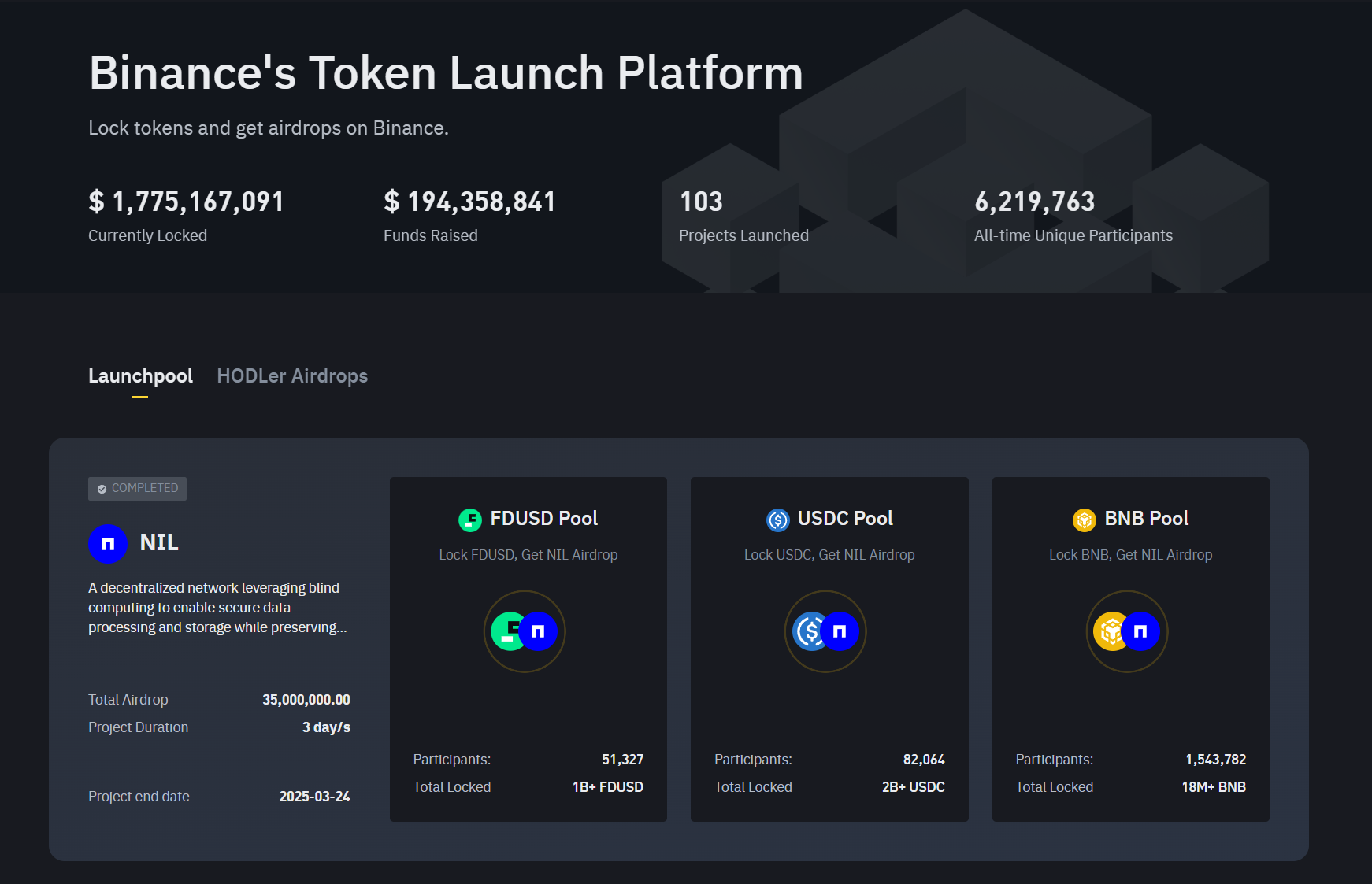Screen dimensions: 1372x884
Task: Click the FDUSD Pool header icon
Action: pos(470,520)
